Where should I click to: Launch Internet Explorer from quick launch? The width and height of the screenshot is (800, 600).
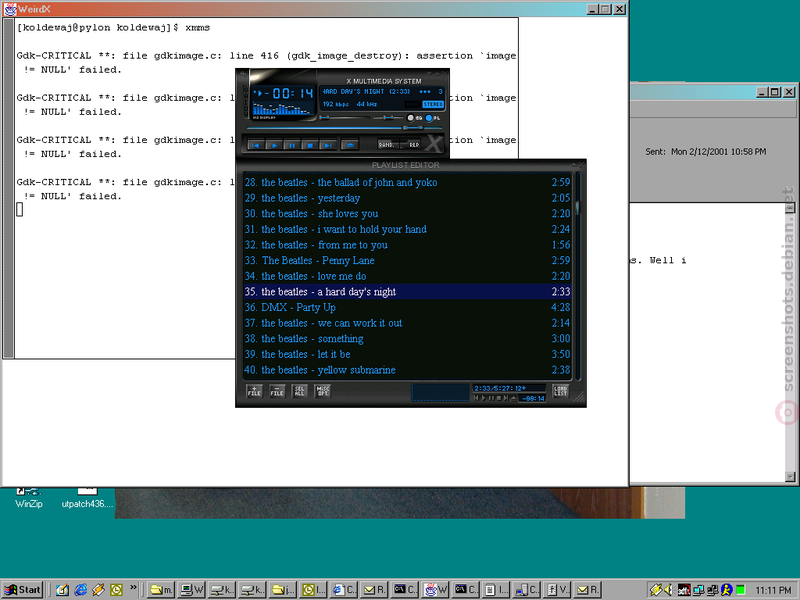[80, 590]
